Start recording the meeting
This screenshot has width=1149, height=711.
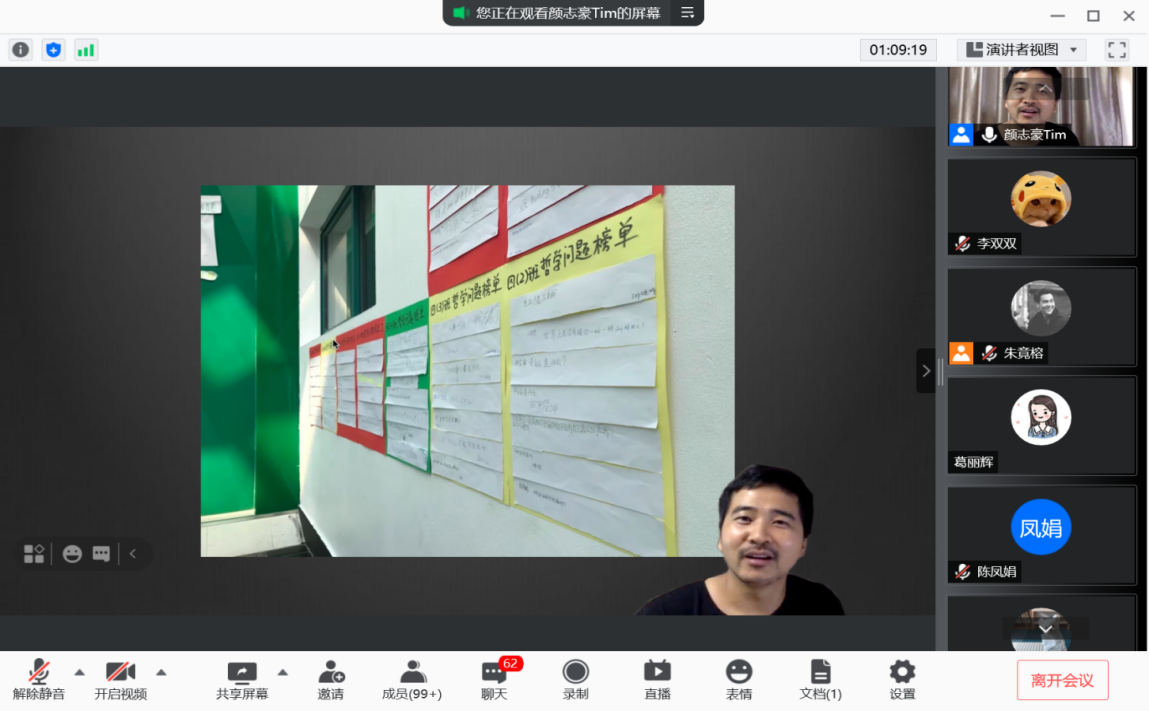click(x=575, y=680)
